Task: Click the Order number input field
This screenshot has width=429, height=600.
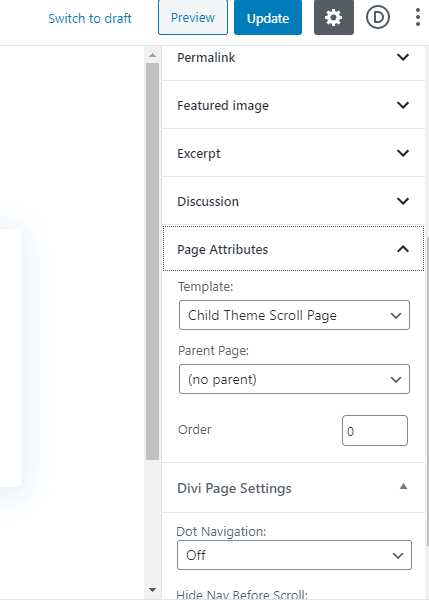Action: coord(375,430)
